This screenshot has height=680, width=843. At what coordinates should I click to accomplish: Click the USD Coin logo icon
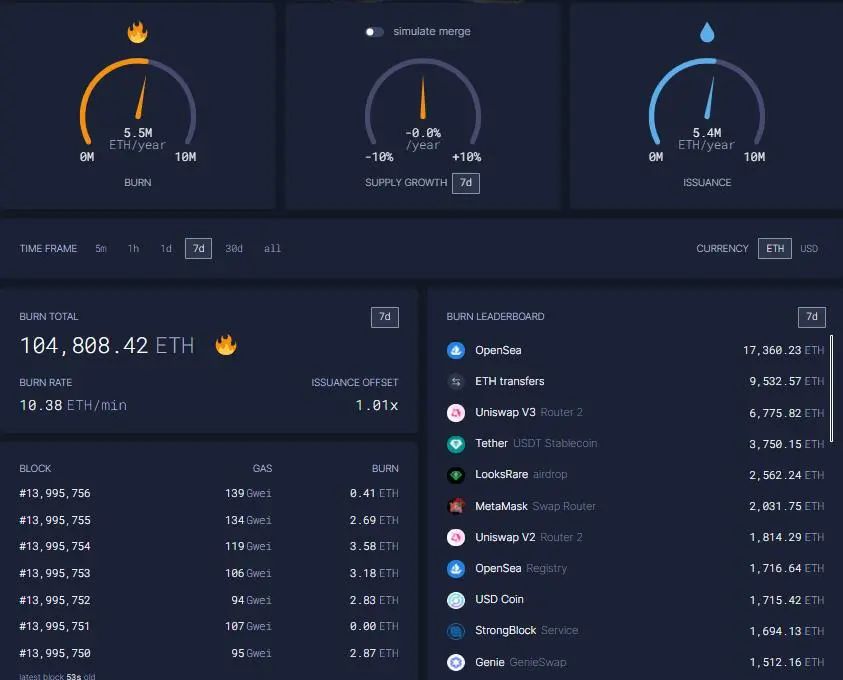coord(456,599)
